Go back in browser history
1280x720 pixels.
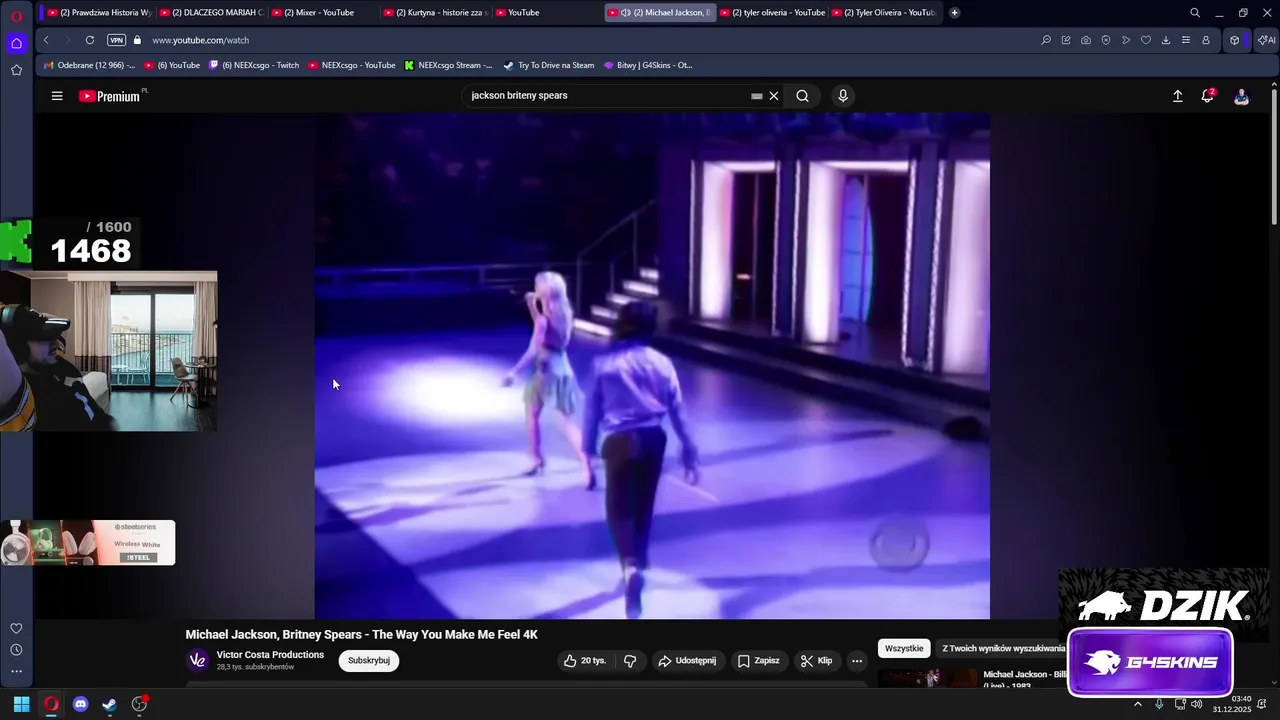(x=46, y=40)
